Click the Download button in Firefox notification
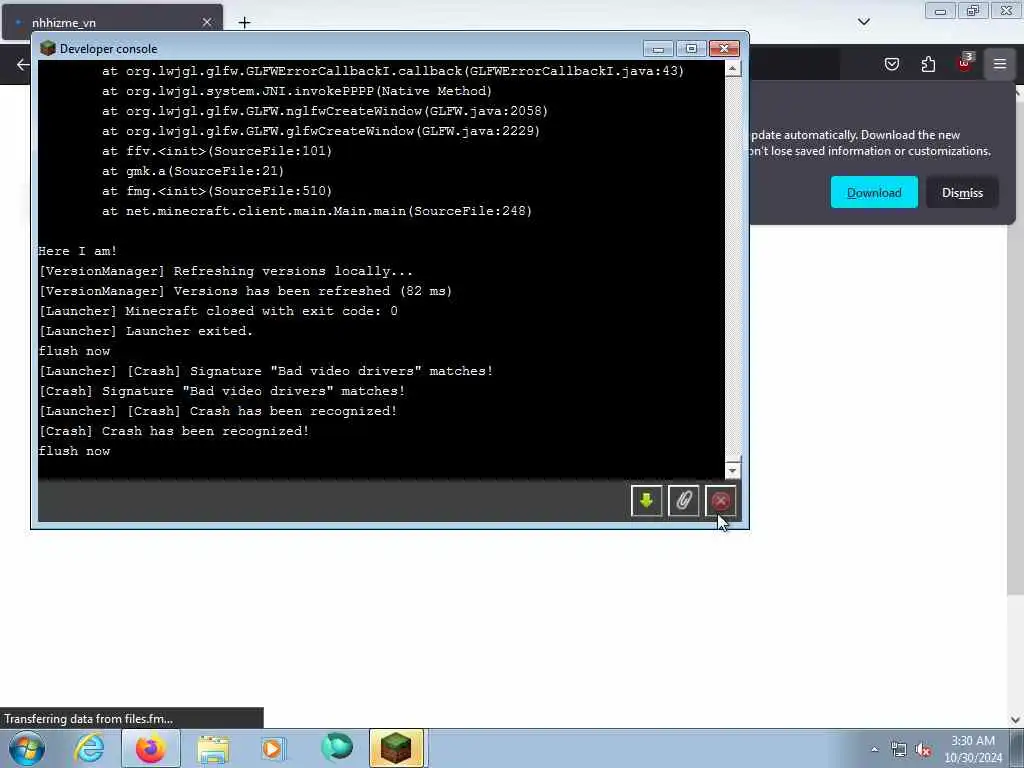1024x768 pixels. click(874, 193)
